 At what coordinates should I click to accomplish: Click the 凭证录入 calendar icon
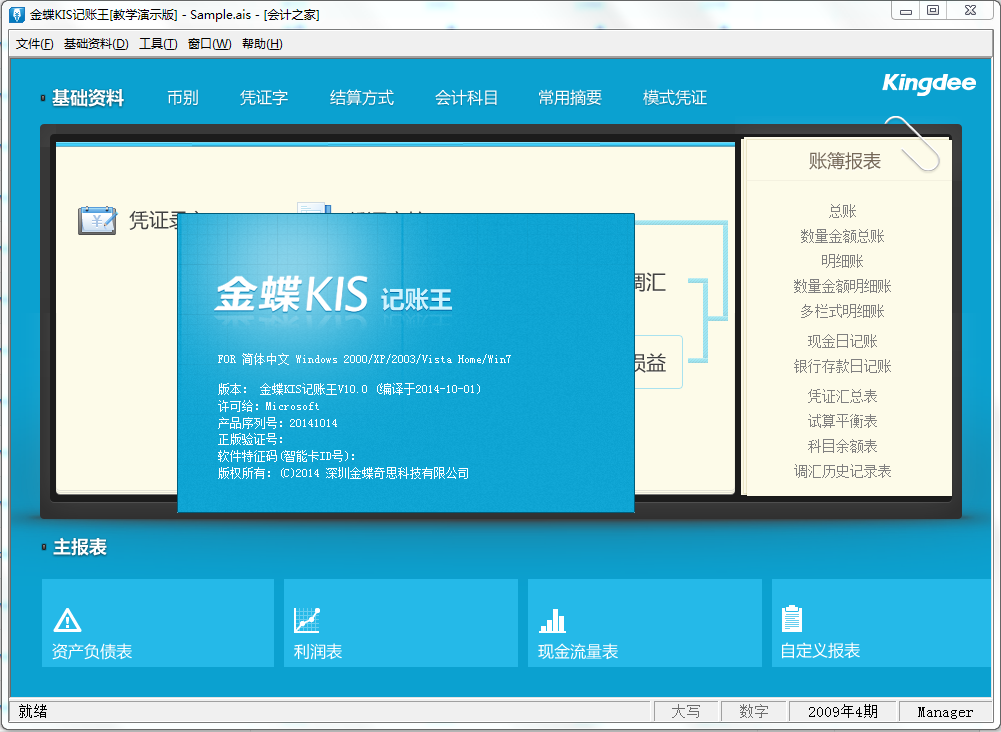[x=98, y=220]
